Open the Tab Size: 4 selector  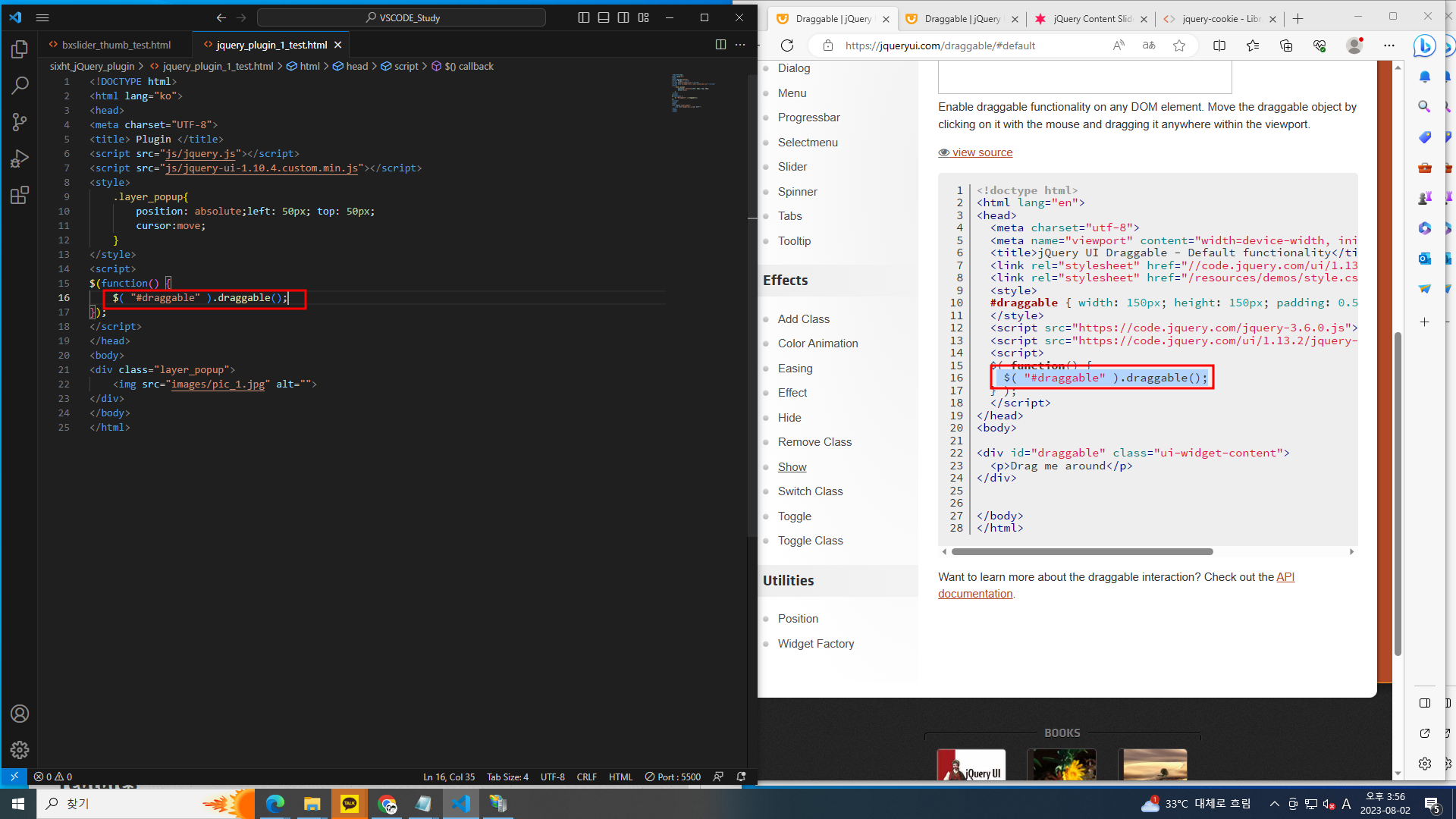pos(507,777)
